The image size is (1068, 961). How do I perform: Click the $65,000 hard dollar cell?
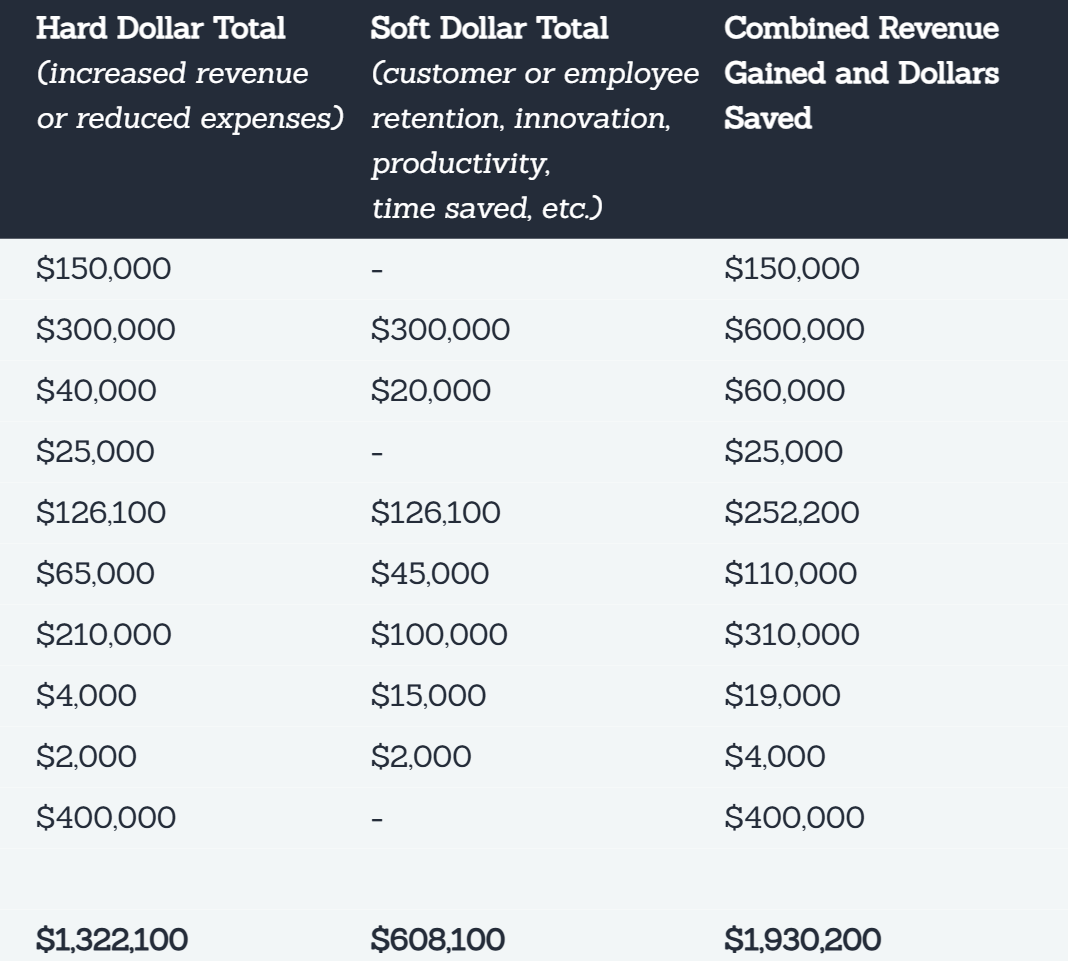point(96,574)
